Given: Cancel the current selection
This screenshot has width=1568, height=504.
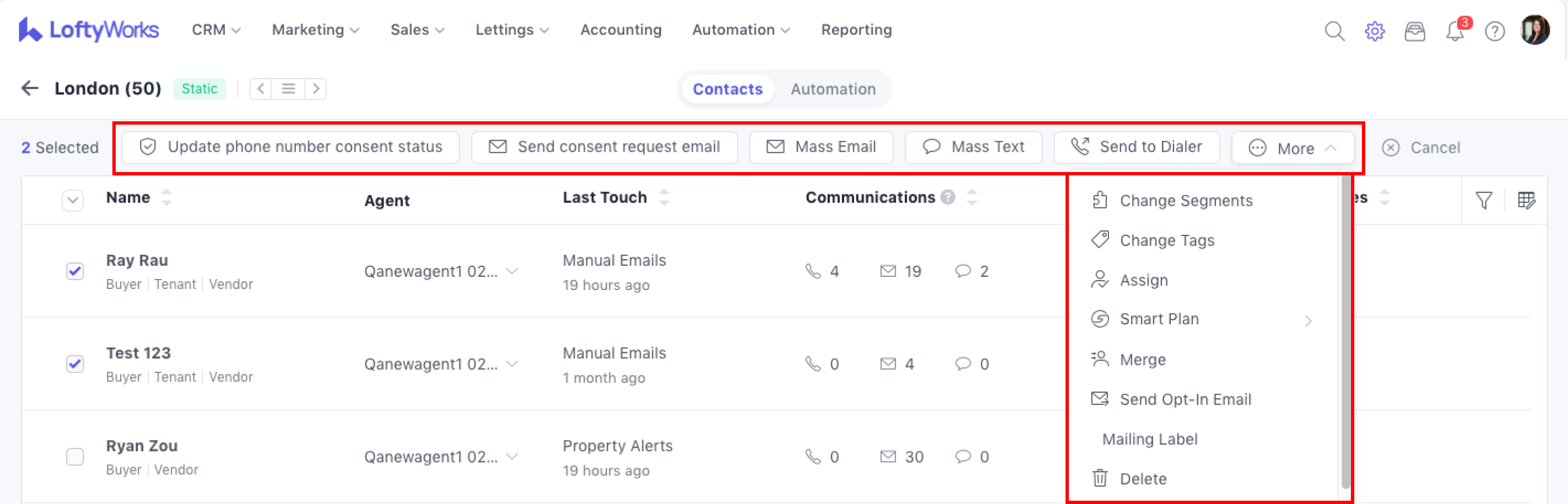Looking at the screenshot, I should click(x=1421, y=147).
